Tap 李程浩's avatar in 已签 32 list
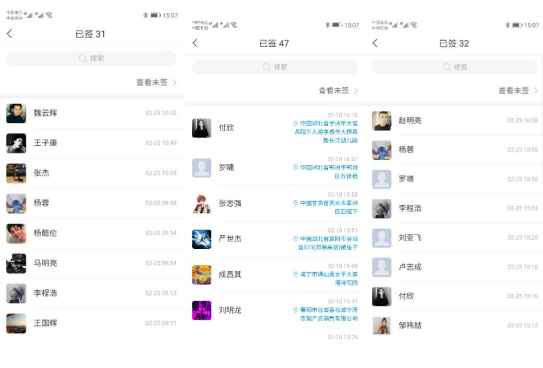The height and width of the screenshot is (368, 543). 382,208
